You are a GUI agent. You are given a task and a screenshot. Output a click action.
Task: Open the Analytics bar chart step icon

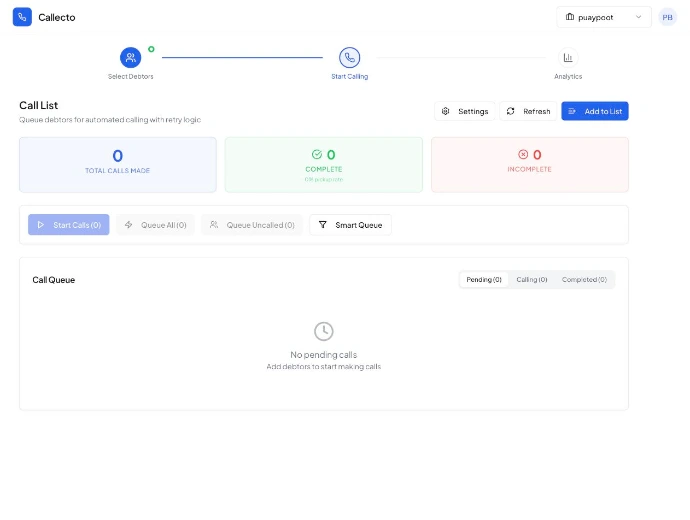pyautogui.click(x=568, y=57)
